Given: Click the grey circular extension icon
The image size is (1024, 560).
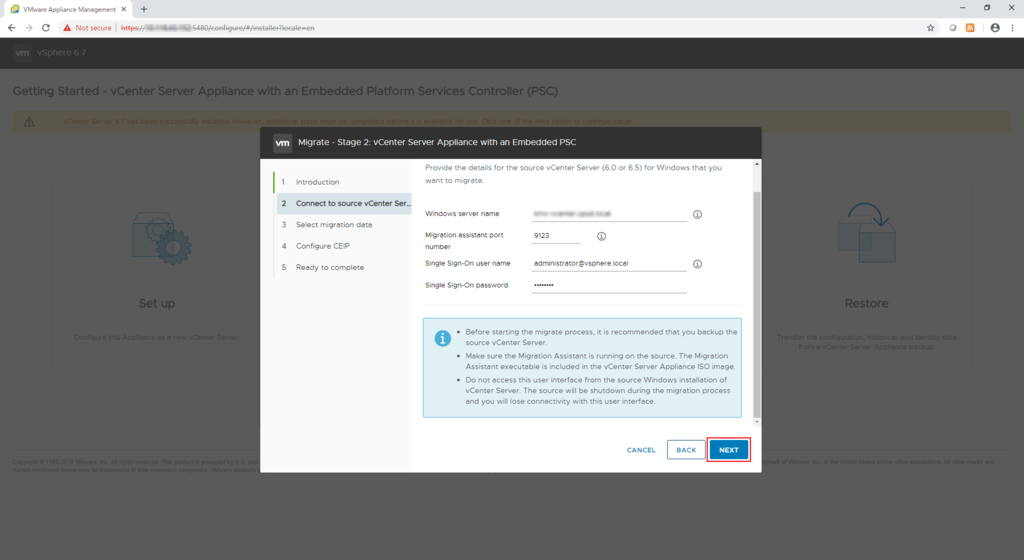Looking at the screenshot, I should 953,28.
